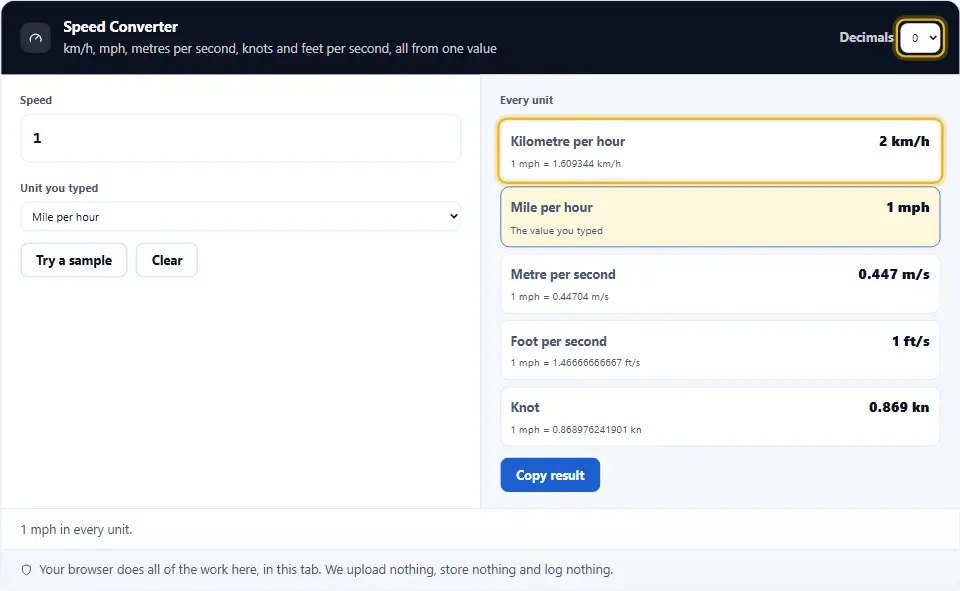This screenshot has height=591, width=960.
Task: Click the Try a sample button
Action: 74,260
